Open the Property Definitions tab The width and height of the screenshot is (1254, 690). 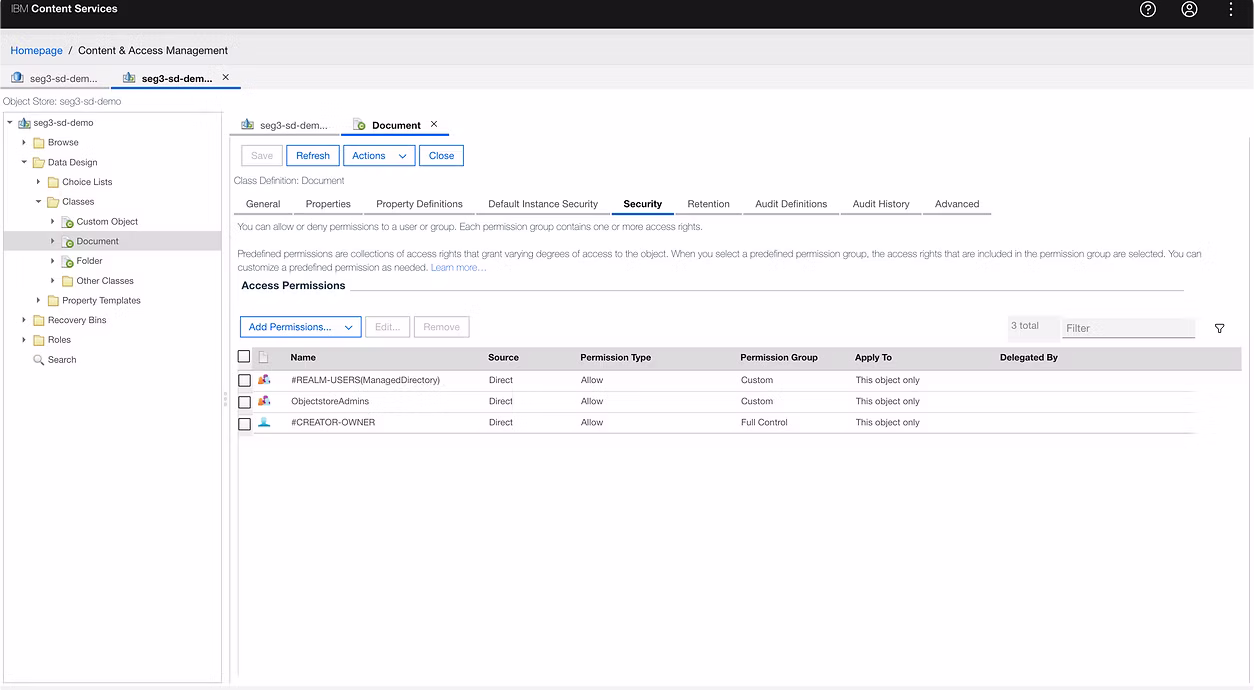[419, 204]
